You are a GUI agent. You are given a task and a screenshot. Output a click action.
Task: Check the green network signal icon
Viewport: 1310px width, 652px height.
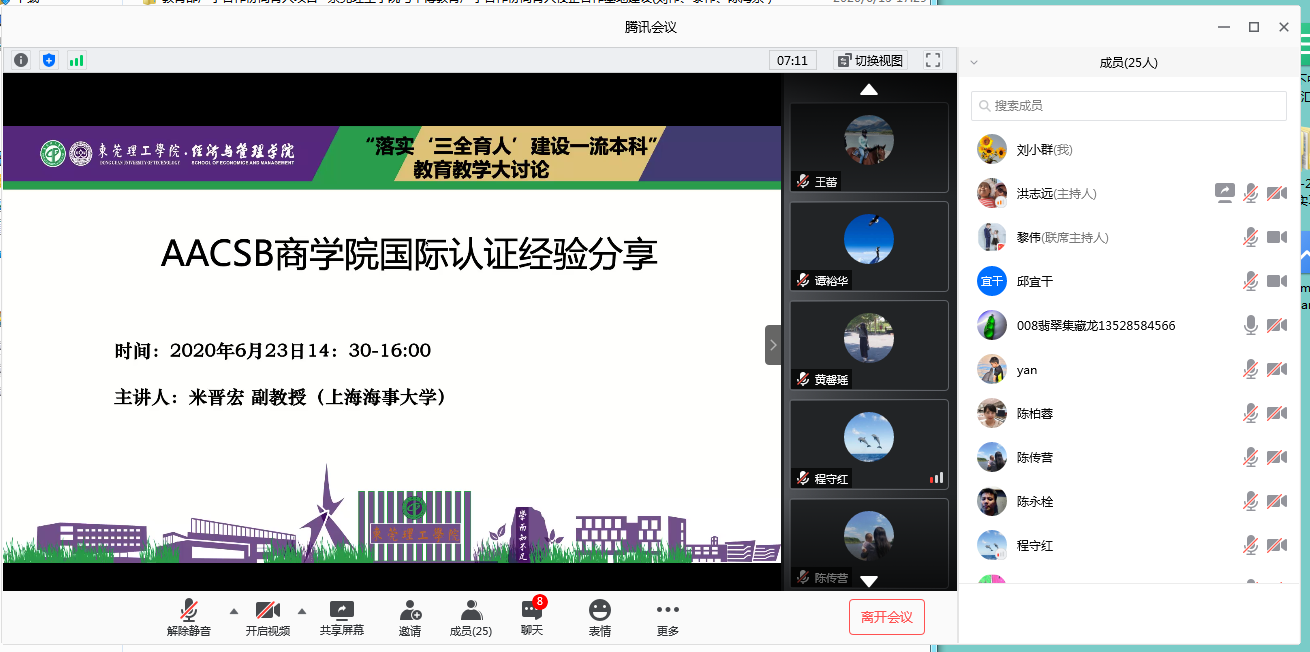click(76, 60)
